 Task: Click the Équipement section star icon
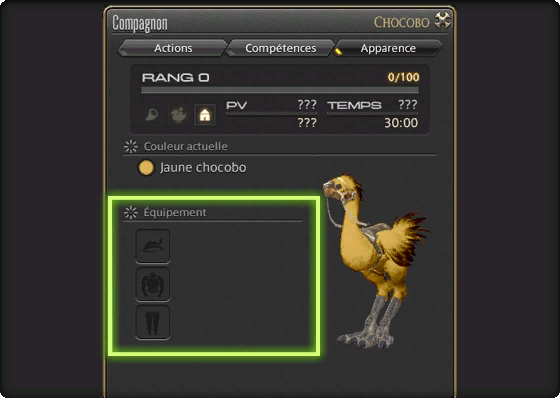click(x=131, y=212)
